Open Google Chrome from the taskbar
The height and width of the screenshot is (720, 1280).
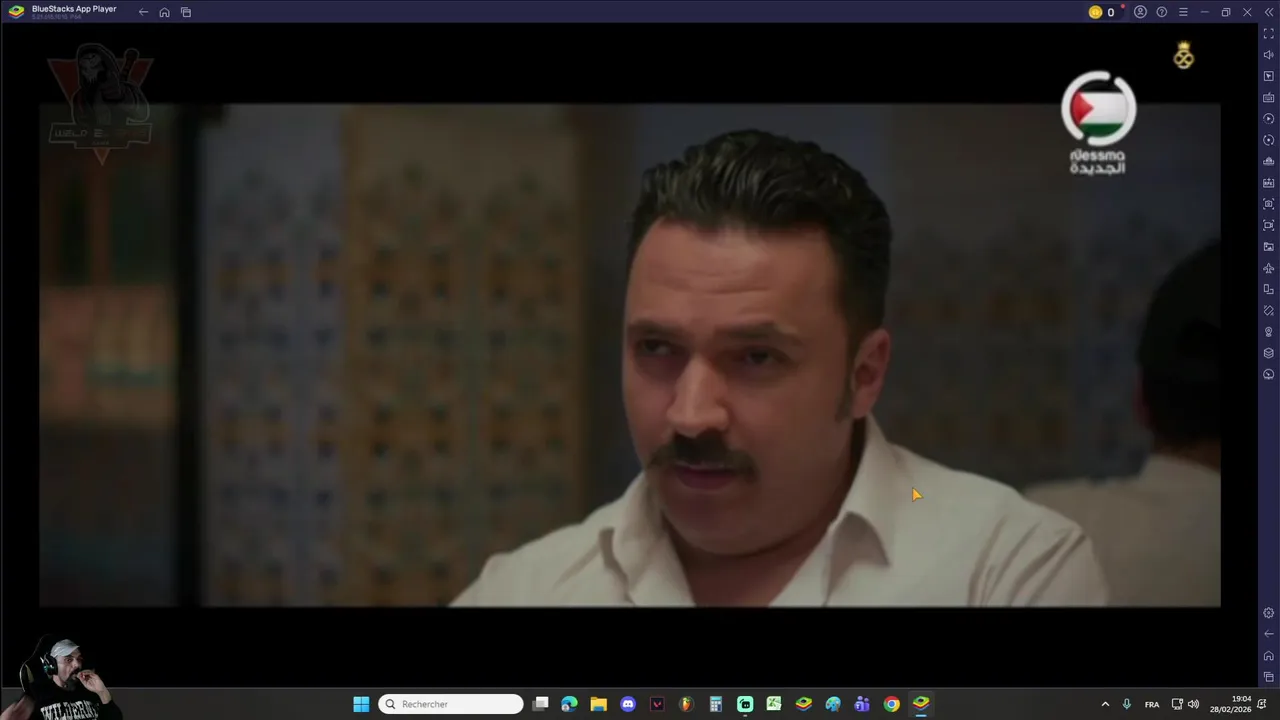coord(891,704)
